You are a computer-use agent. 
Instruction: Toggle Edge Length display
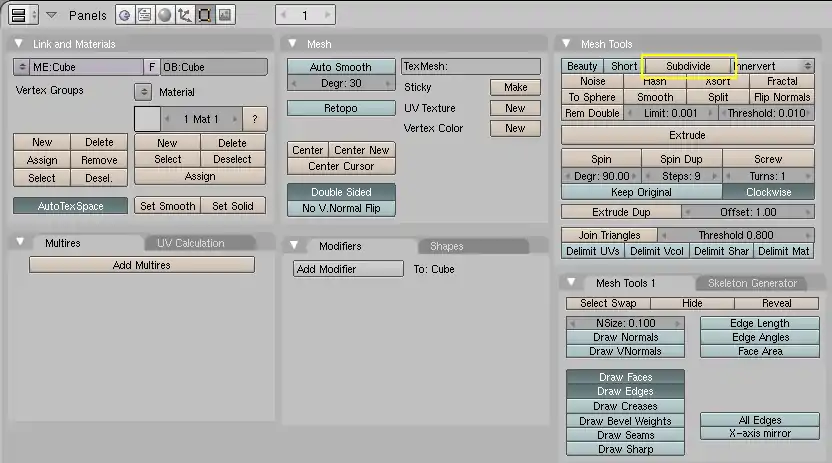(x=760, y=323)
